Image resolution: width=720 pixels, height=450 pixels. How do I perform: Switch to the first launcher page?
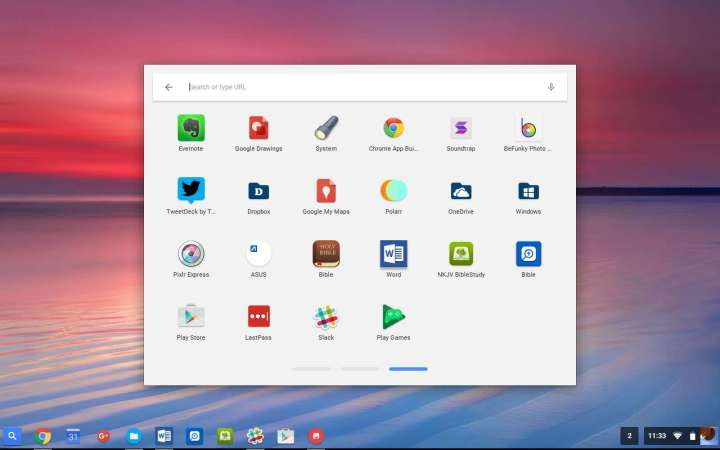(x=311, y=369)
